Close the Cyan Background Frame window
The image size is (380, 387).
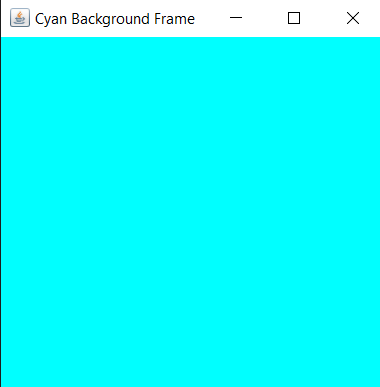click(353, 18)
